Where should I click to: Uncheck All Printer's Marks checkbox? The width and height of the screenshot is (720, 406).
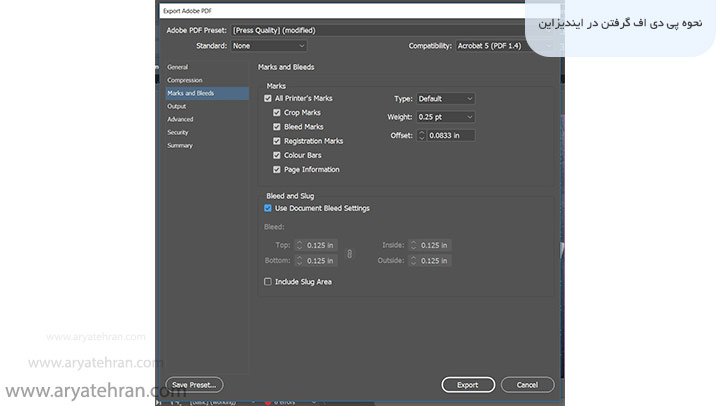[x=268, y=99]
